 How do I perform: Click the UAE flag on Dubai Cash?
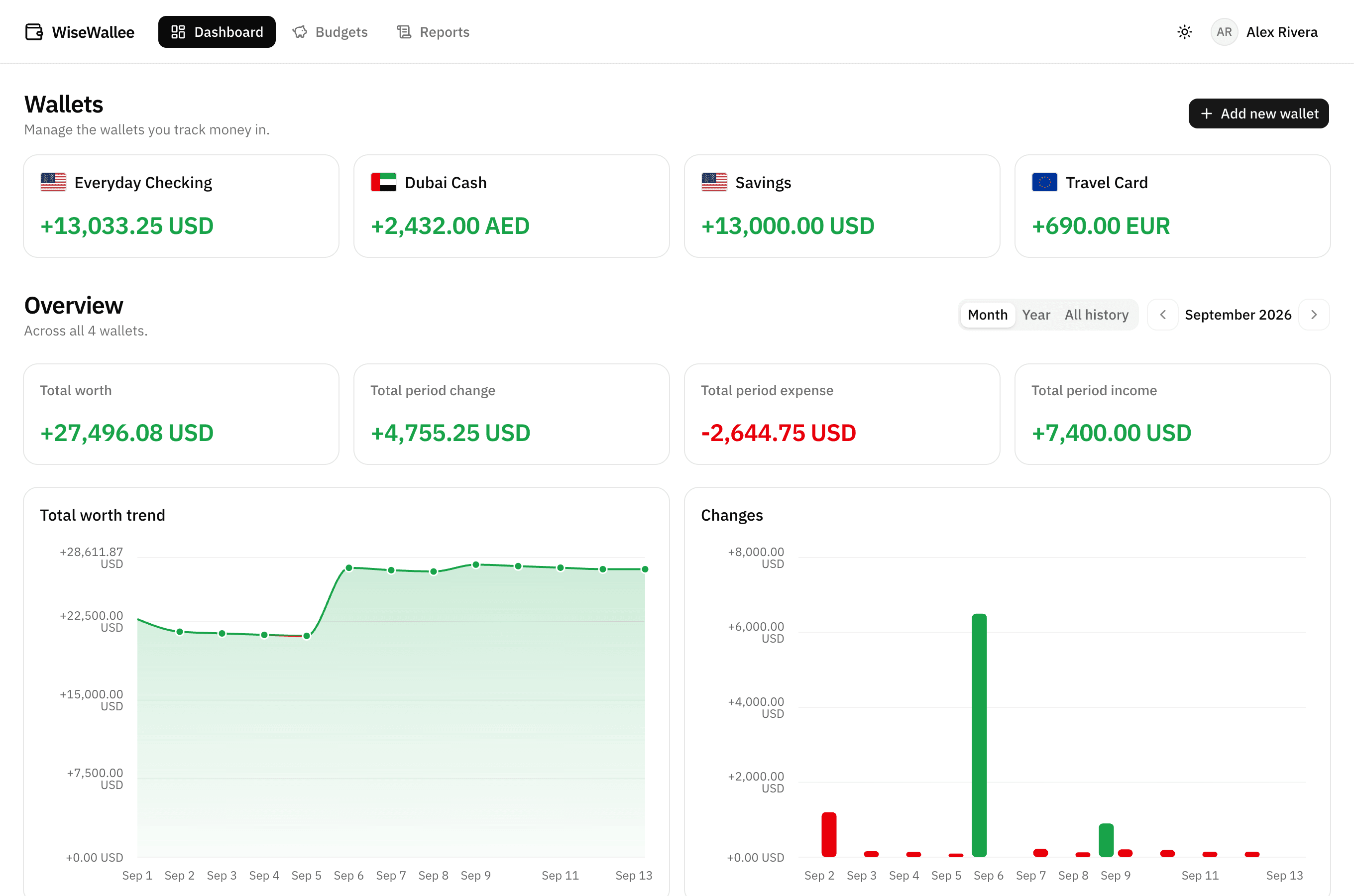tap(383, 182)
